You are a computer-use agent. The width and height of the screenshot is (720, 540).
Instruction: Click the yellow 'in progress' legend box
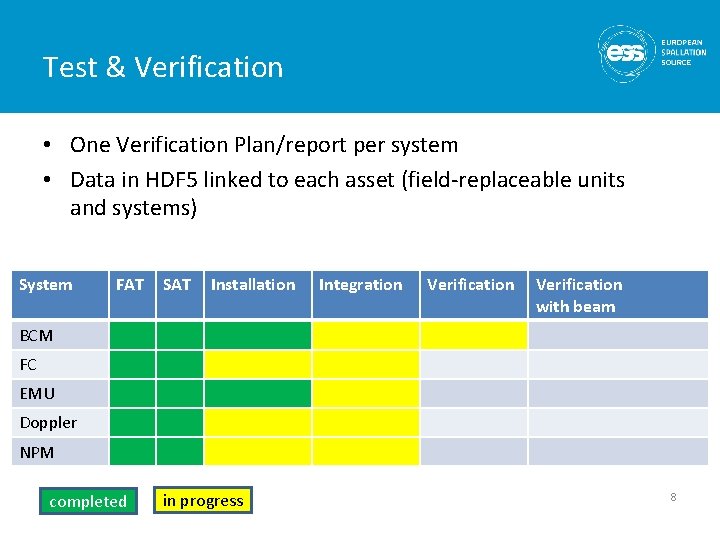203,500
